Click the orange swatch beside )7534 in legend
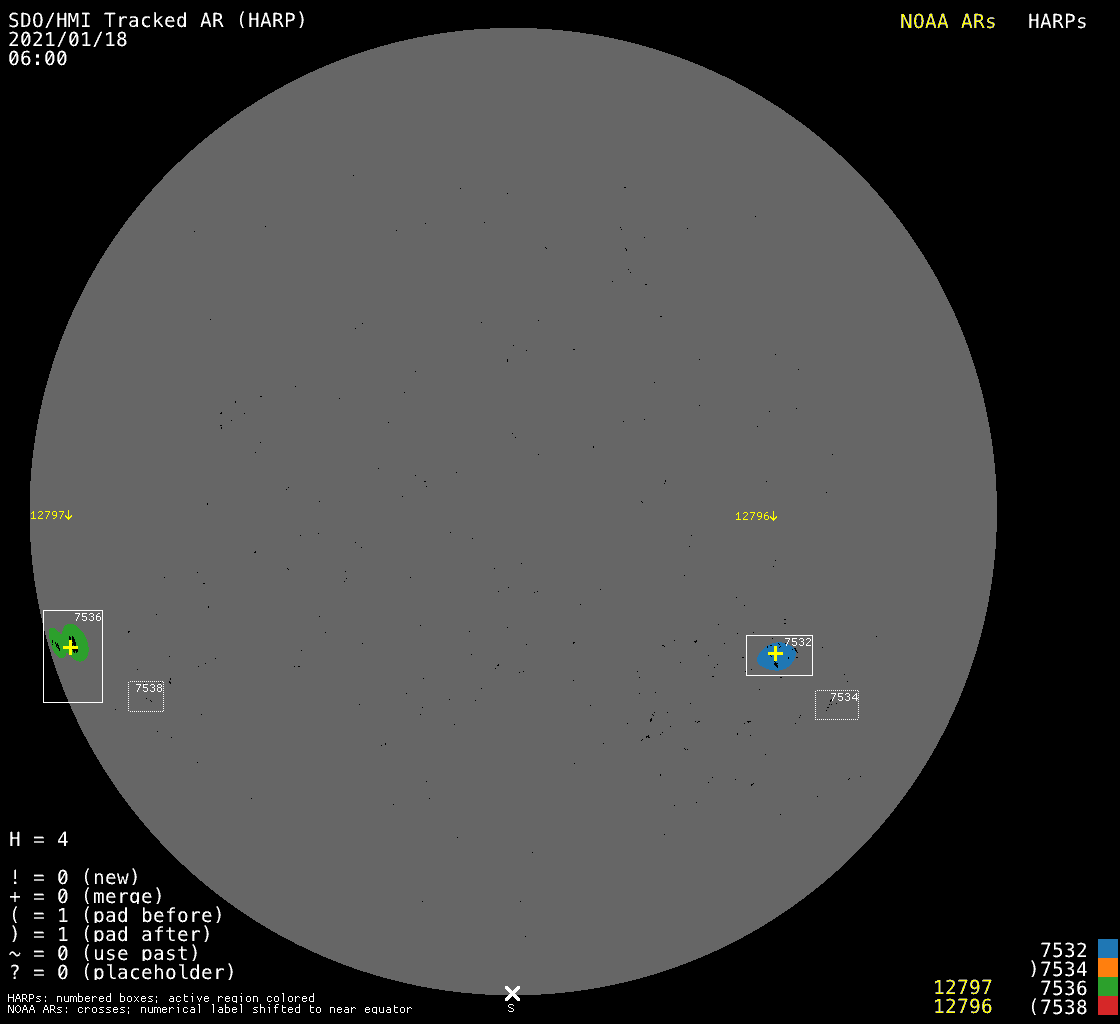Image resolution: width=1120 pixels, height=1024 pixels. click(1107, 968)
